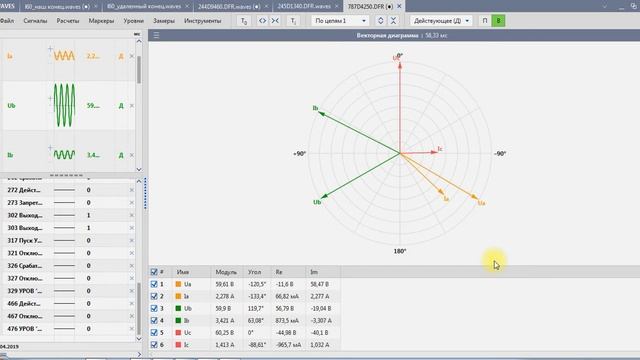640x360 pixels.
Task: Toggle the П mode button
Action: click(485, 21)
